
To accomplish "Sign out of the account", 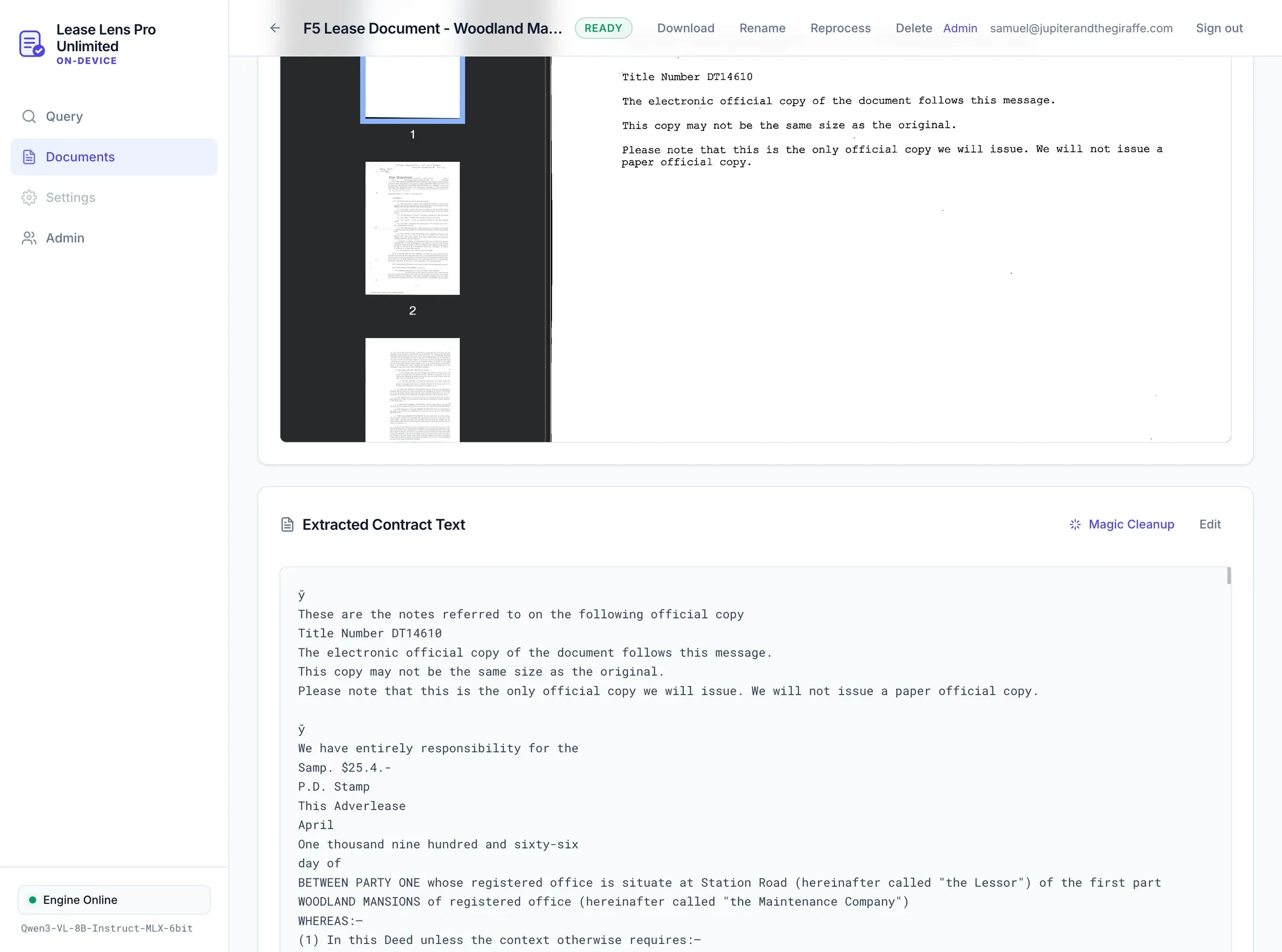I will click(1219, 28).
